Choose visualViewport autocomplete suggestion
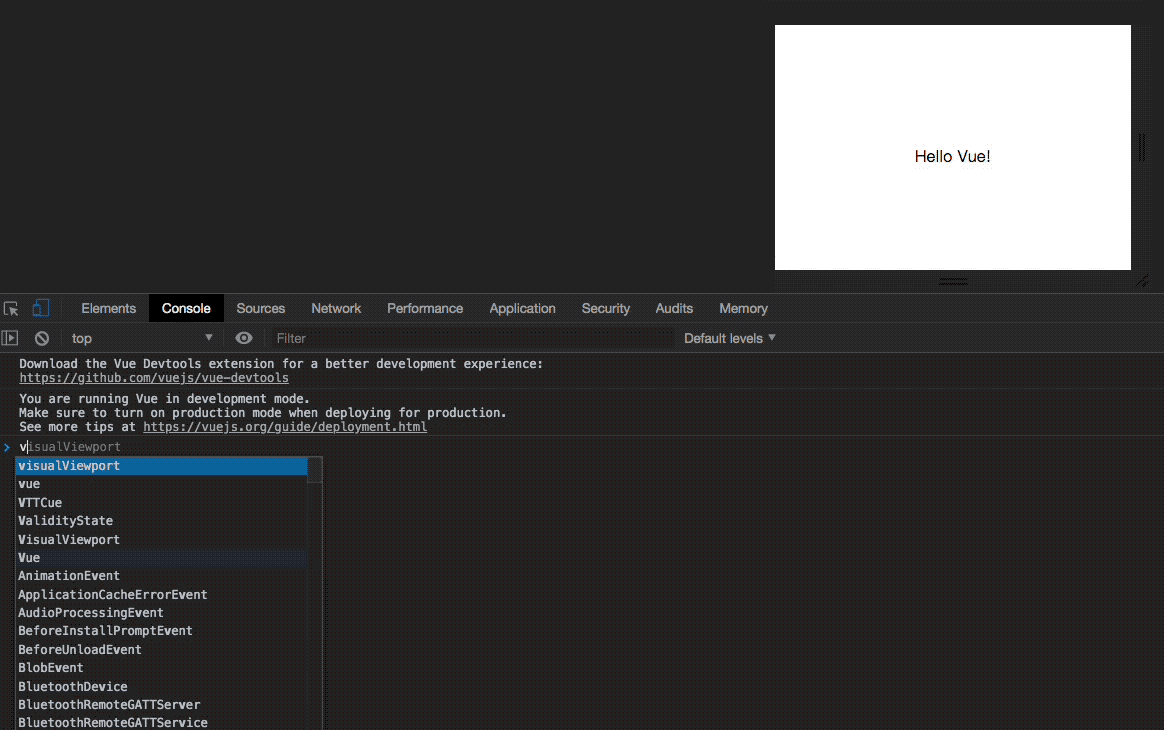This screenshot has width=1164, height=730. [x=161, y=466]
